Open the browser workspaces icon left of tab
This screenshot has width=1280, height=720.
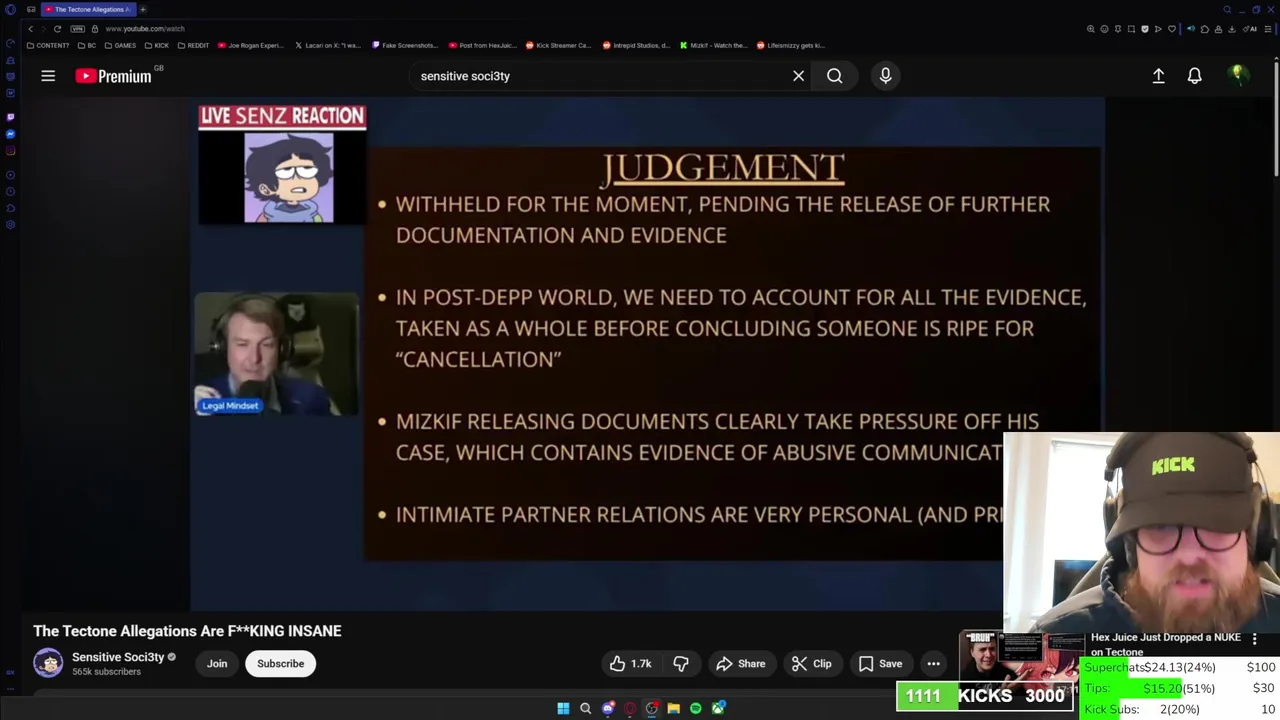(x=31, y=10)
